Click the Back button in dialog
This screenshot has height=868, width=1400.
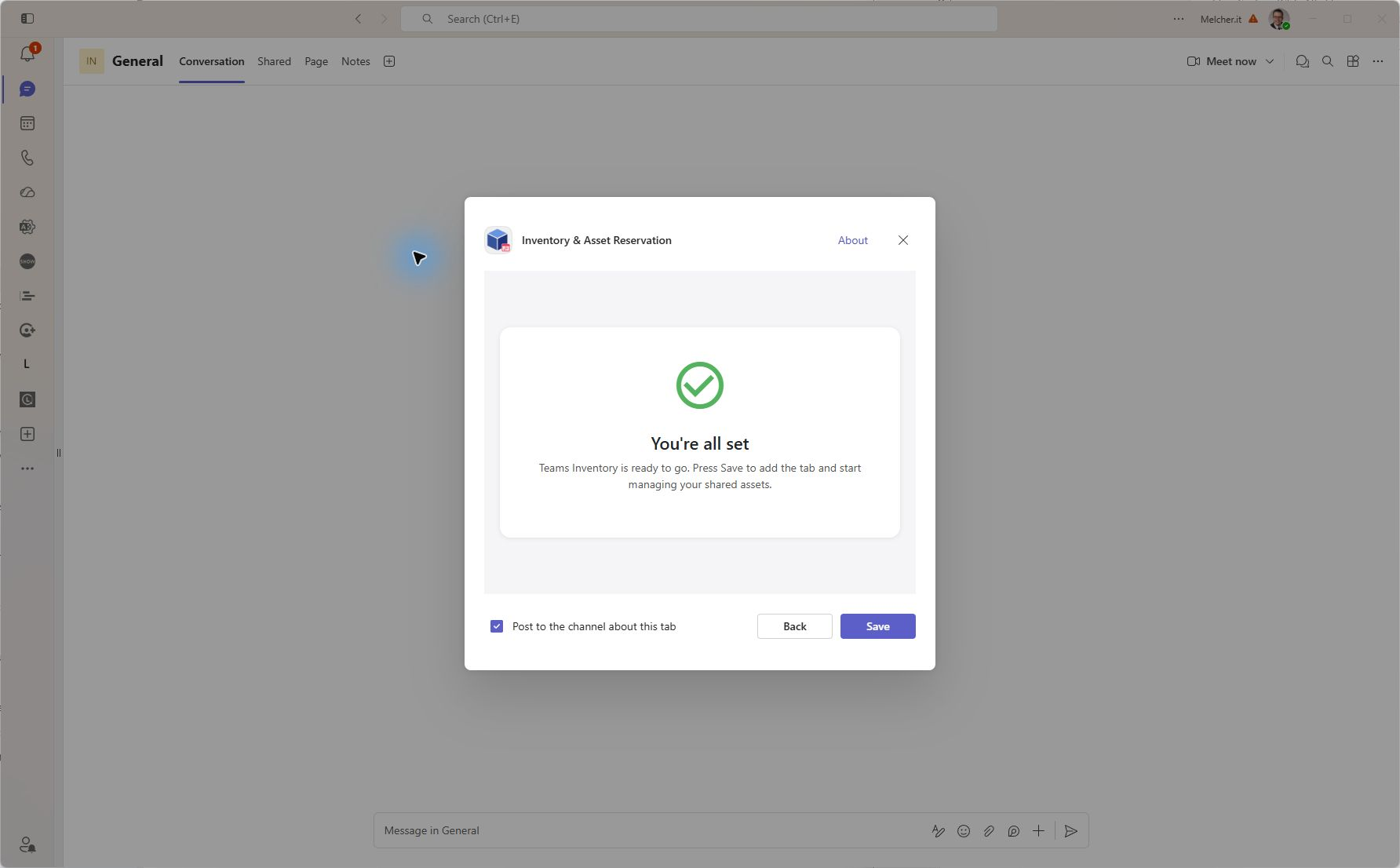tap(794, 626)
